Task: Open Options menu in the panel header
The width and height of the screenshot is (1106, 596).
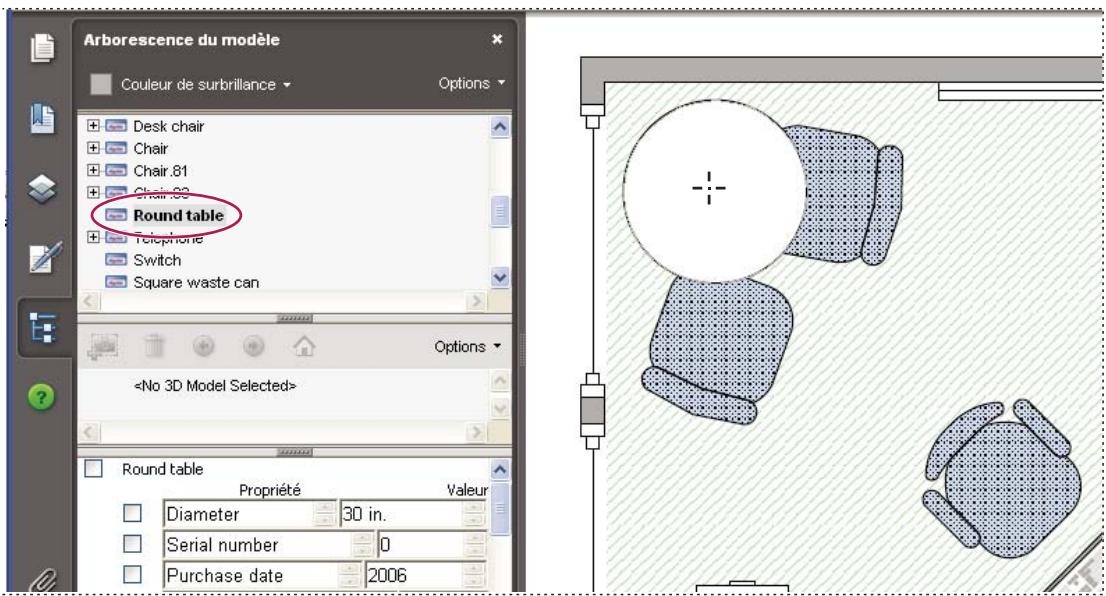Action: [472, 84]
